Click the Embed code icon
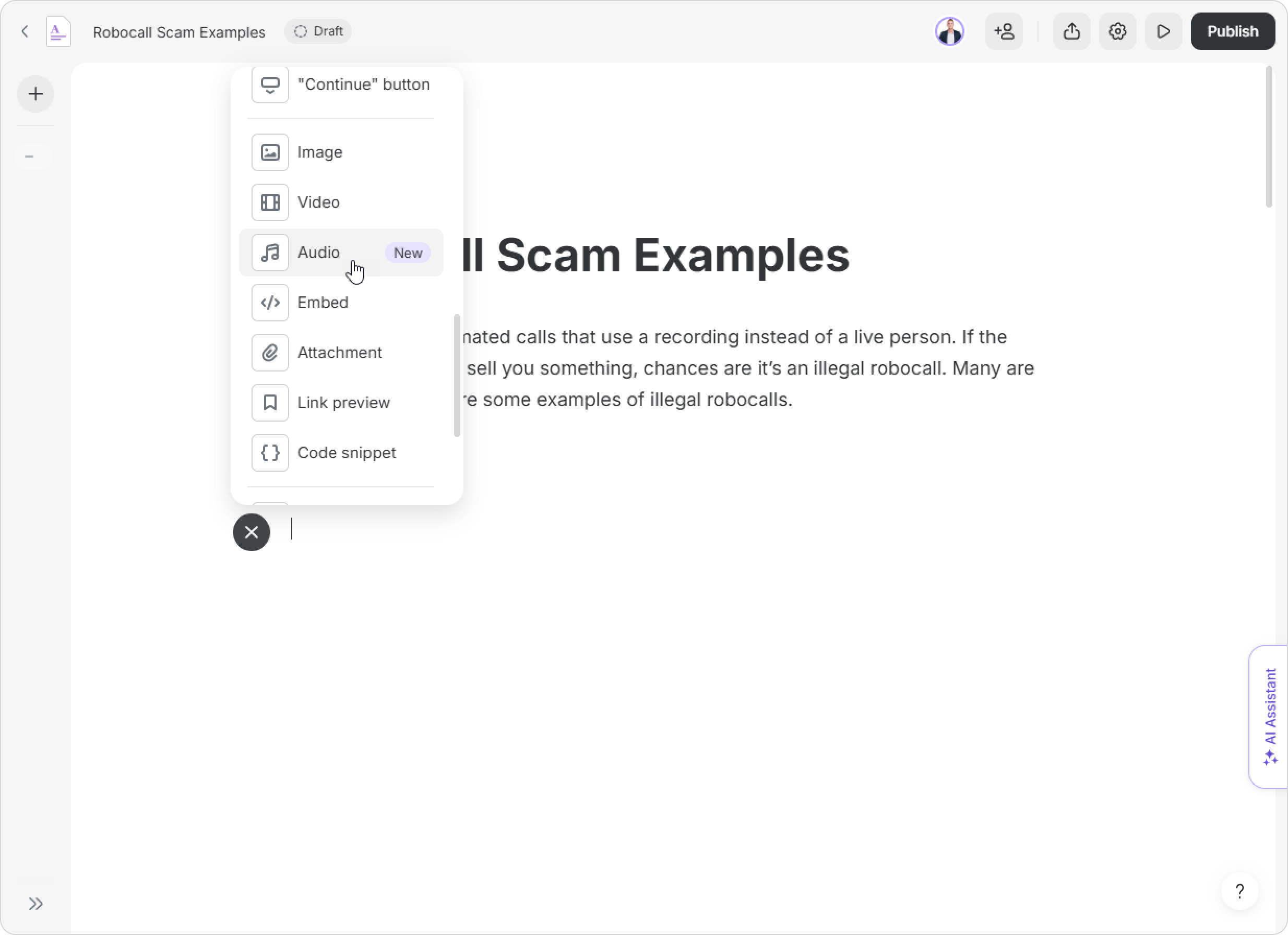 (270, 303)
